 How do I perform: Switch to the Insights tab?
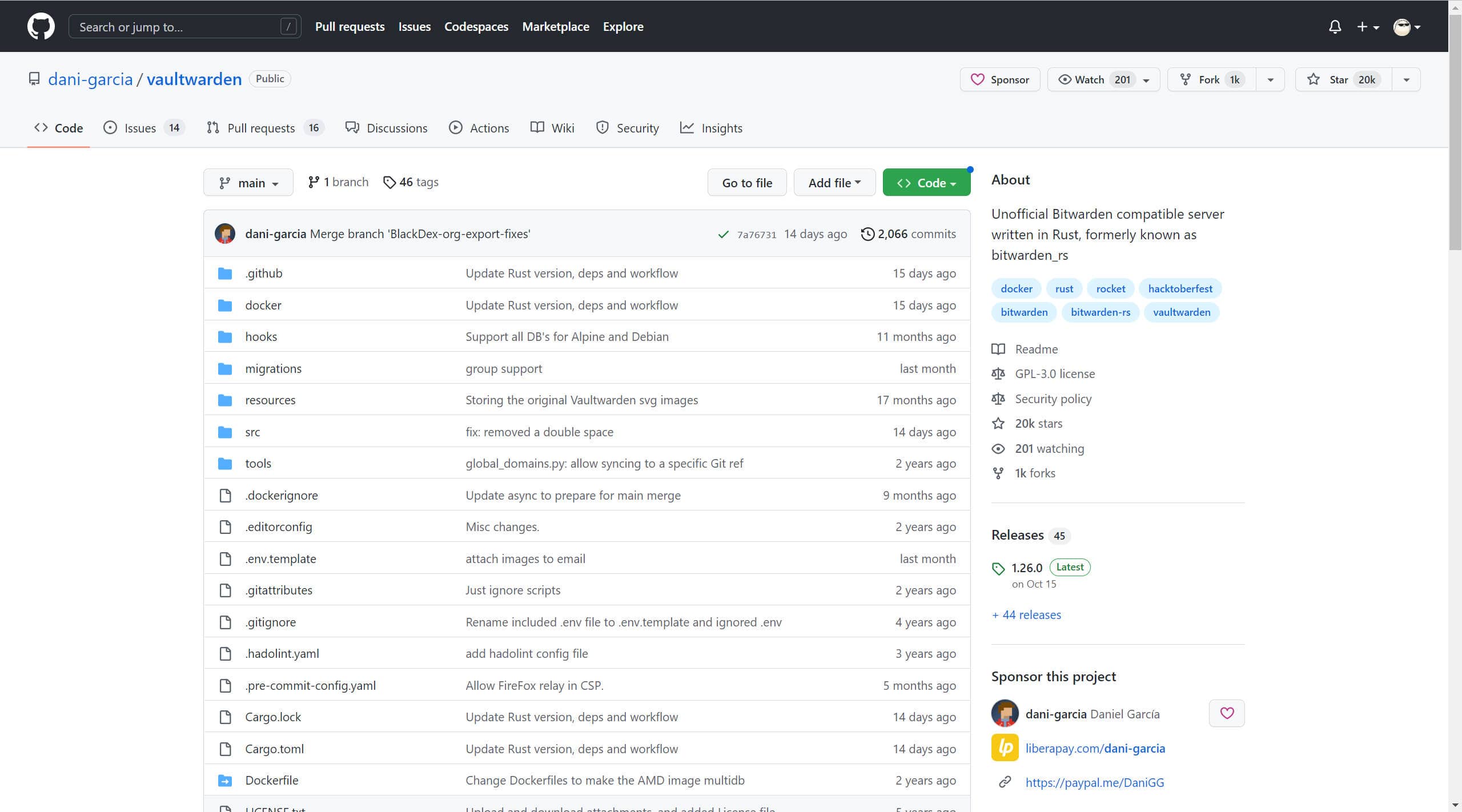click(711, 128)
